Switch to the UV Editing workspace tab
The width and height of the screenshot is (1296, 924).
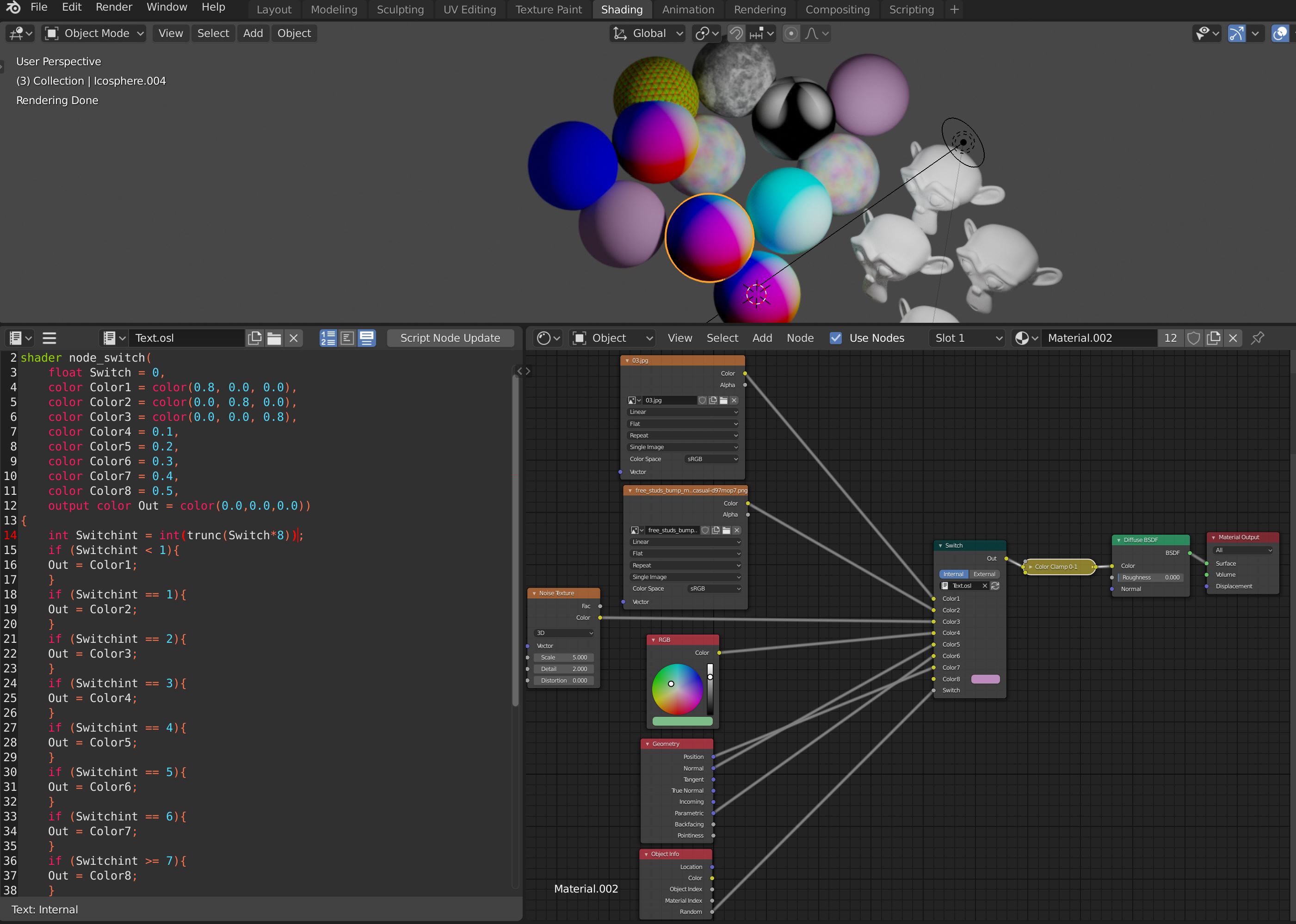(469, 10)
